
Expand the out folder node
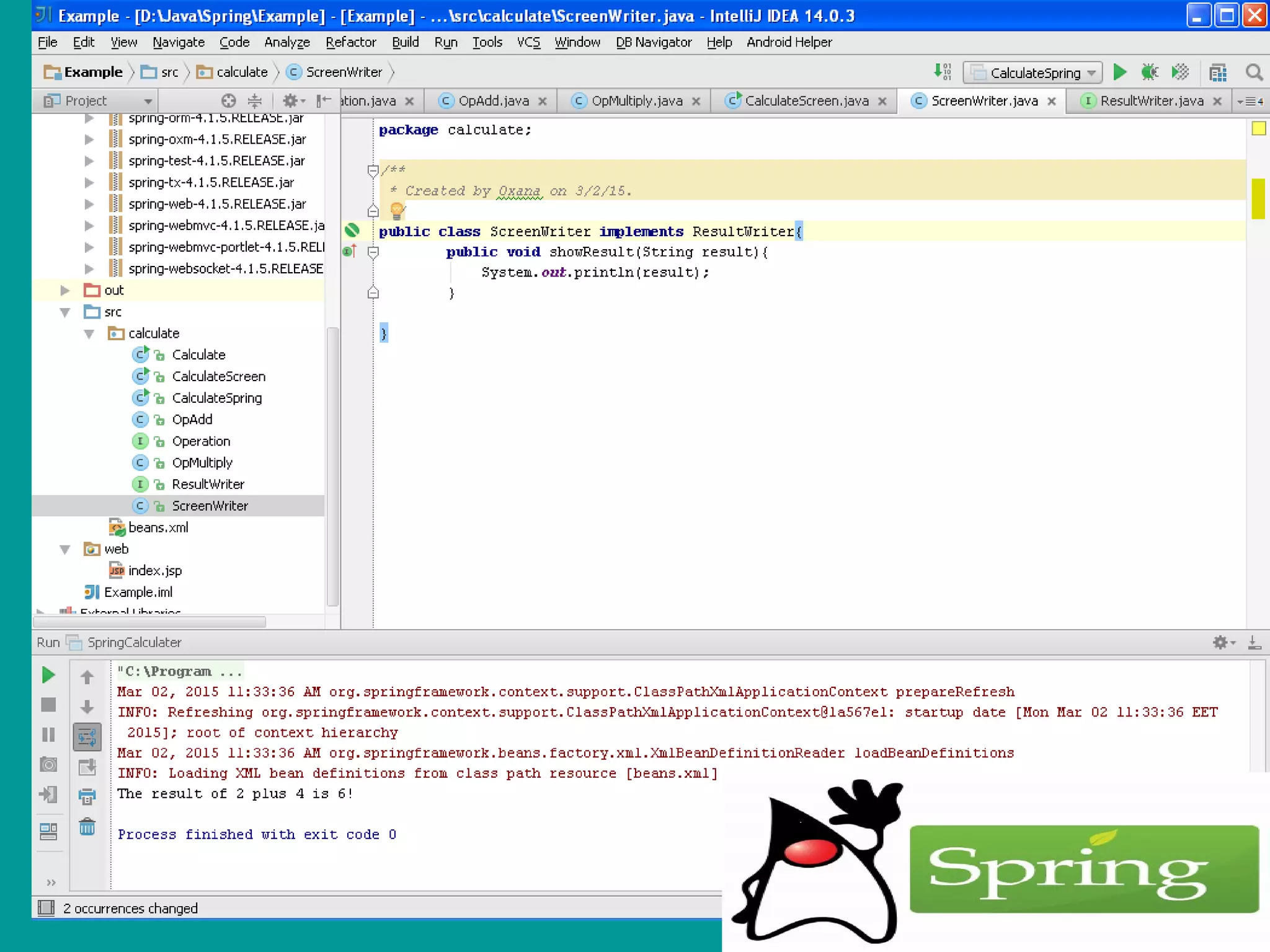(x=65, y=291)
